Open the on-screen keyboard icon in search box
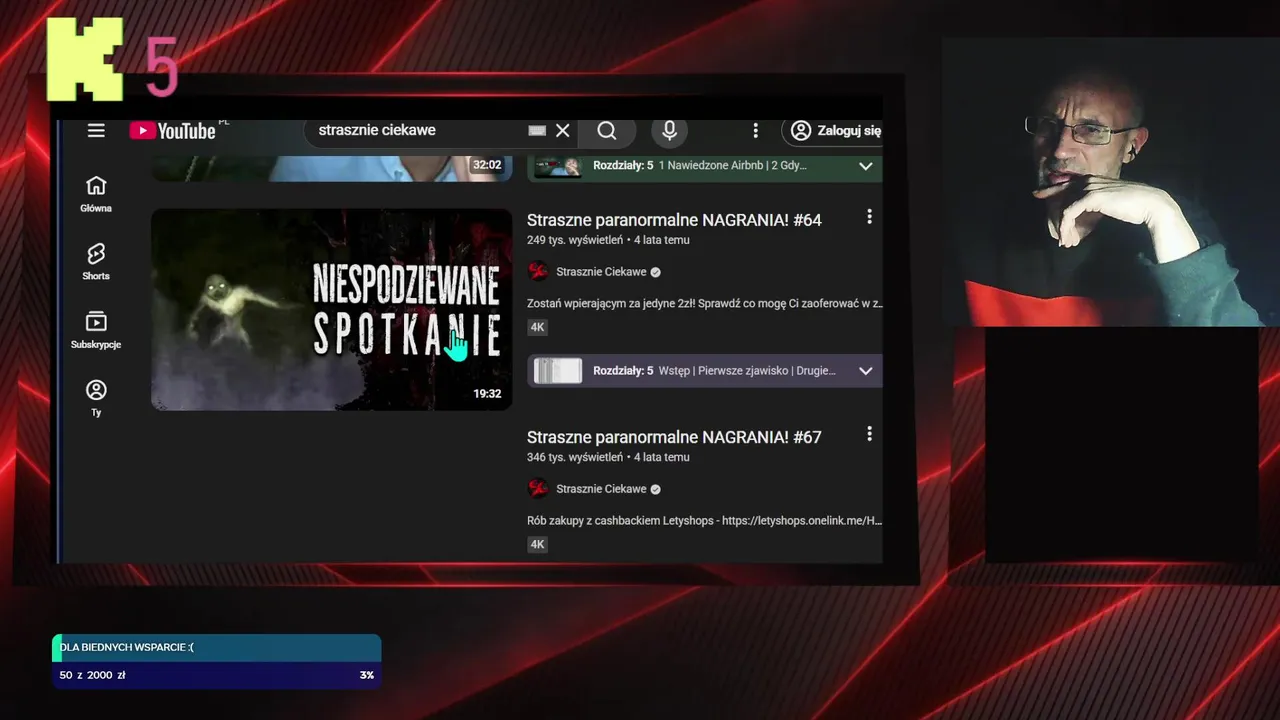The image size is (1280, 720). coord(537,131)
